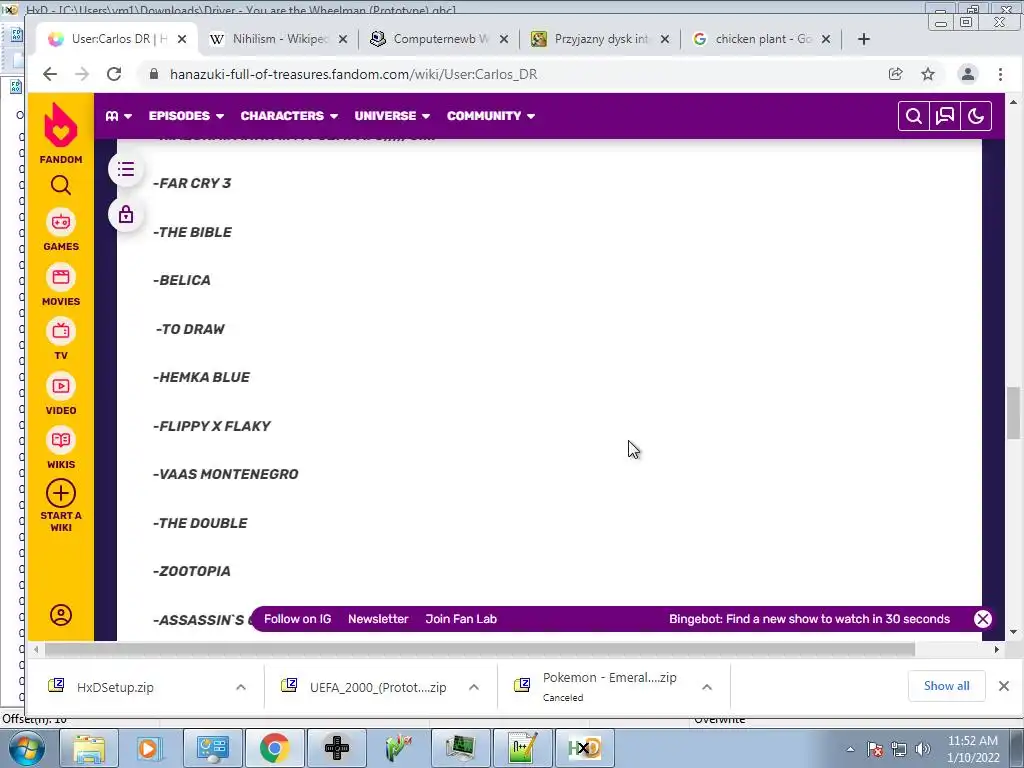
Task: Open the table of contents list icon
Action: pyautogui.click(x=126, y=170)
